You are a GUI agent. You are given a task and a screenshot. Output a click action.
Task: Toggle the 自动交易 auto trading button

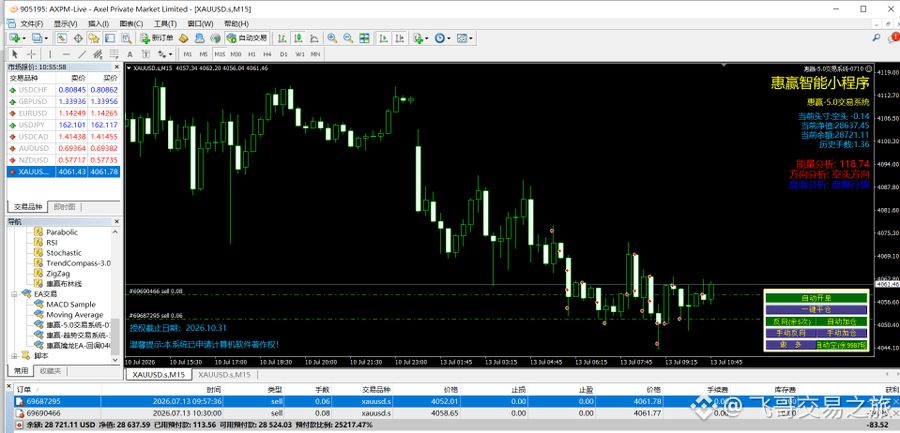(x=247, y=38)
